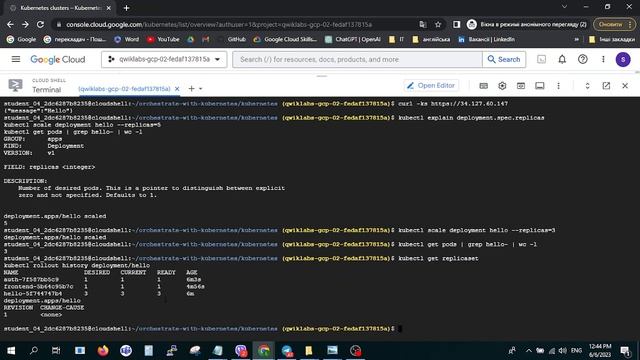Viewport: 640px width, 360px height.
Task: Open the Cloud Shell keyboard options
Action: [483, 86]
